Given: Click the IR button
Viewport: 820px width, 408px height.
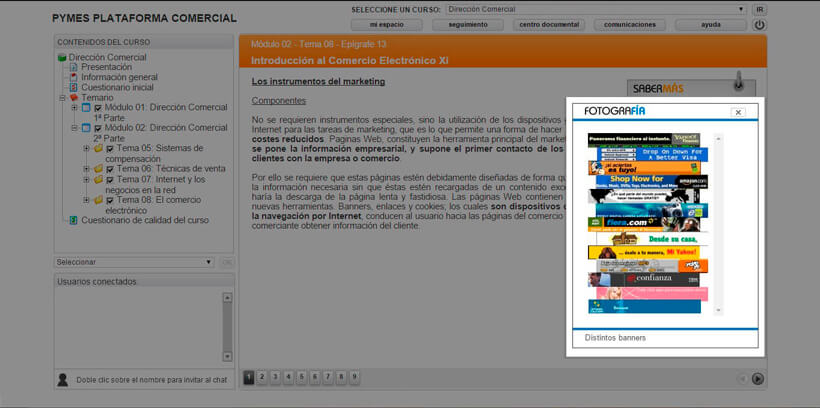Looking at the screenshot, I should pos(759,9).
